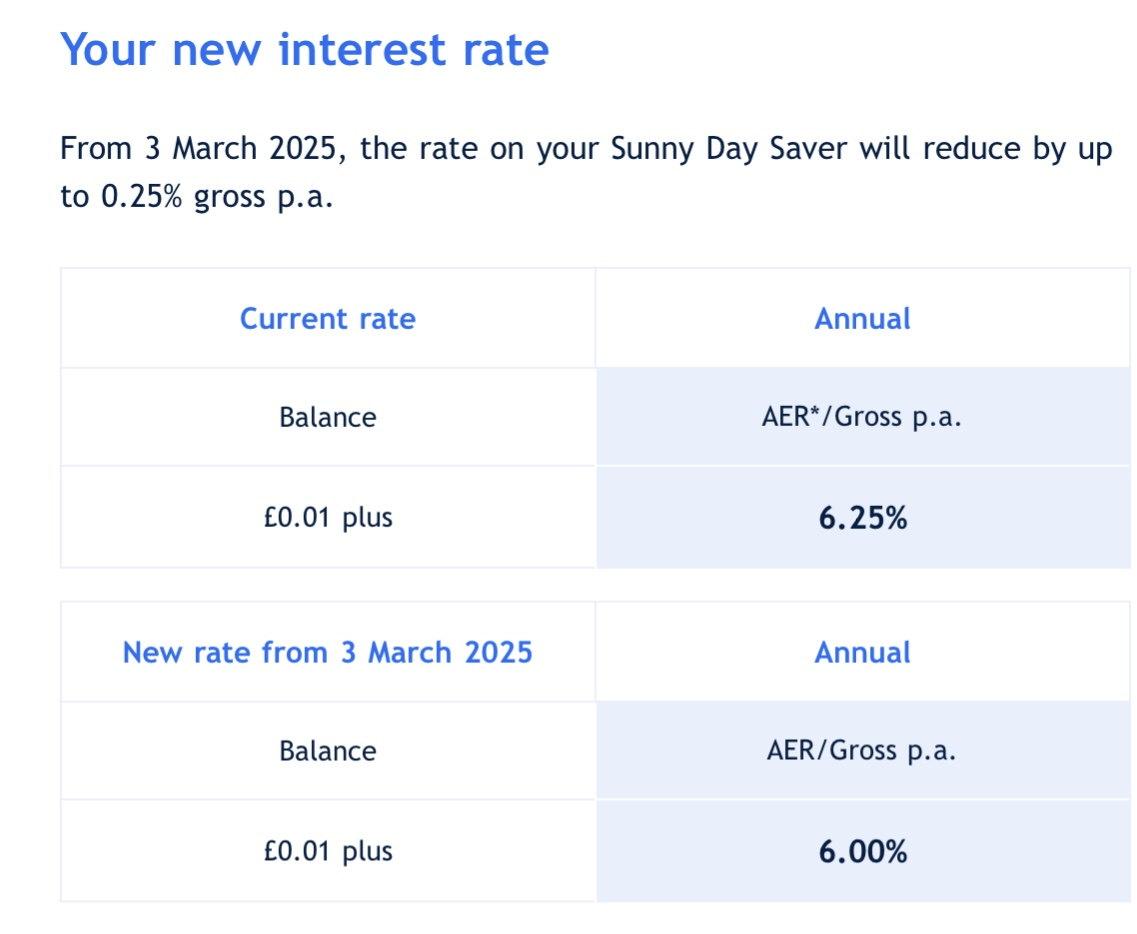The width and height of the screenshot is (1137, 934).
Task: Click '0.25% gross p.a.' text in the paragraph
Action: (217, 197)
